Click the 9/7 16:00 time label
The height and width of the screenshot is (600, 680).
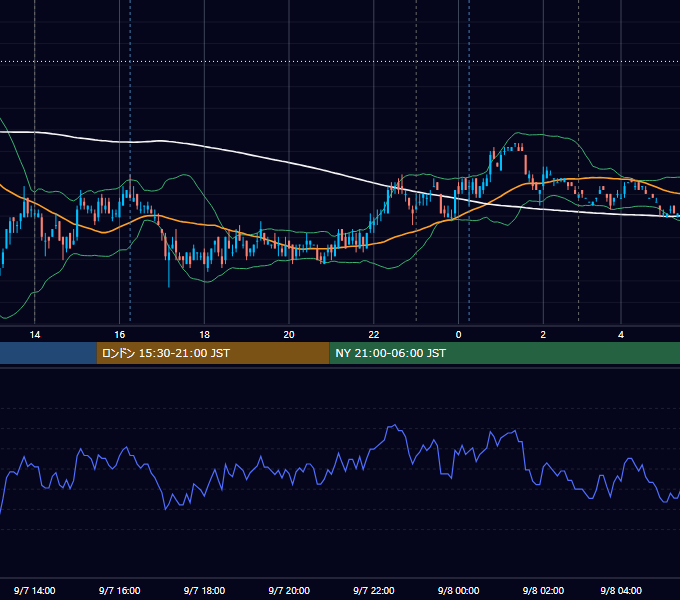[x=120, y=590]
